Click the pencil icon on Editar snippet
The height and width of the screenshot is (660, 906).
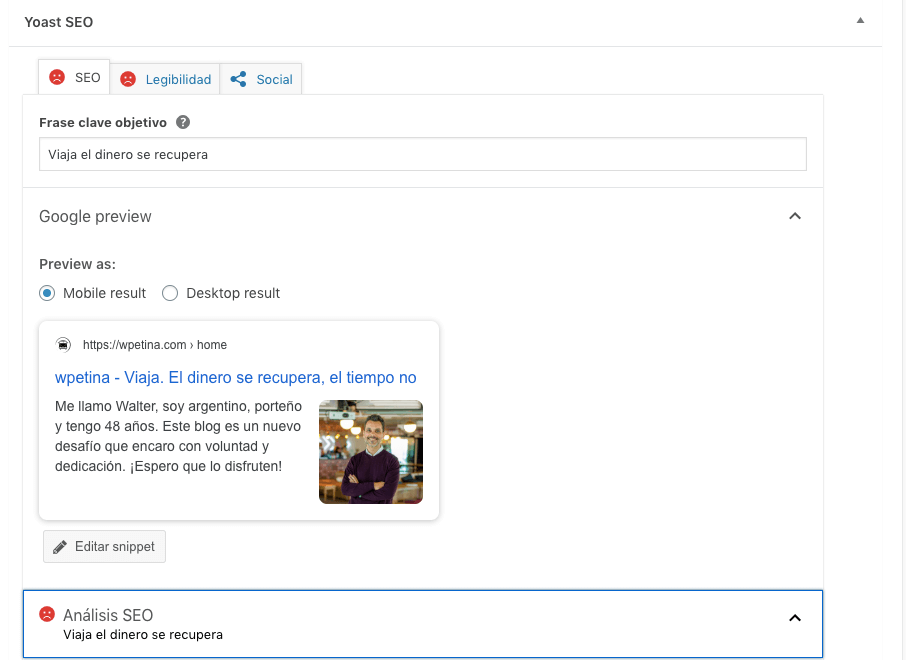click(60, 547)
